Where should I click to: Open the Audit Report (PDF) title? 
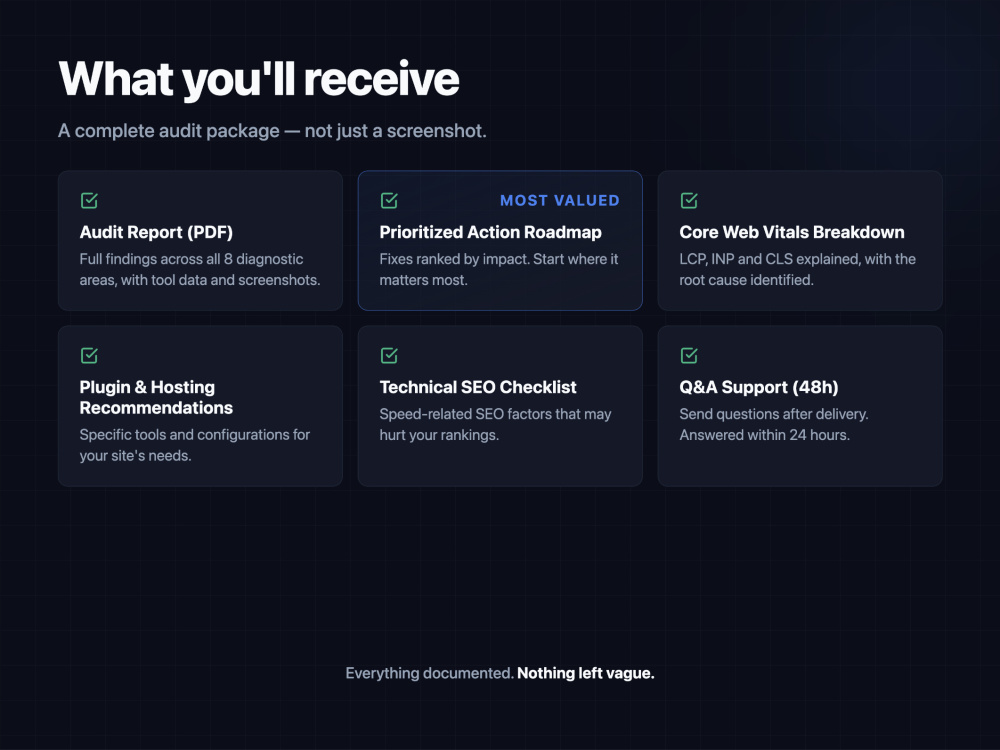click(x=156, y=232)
